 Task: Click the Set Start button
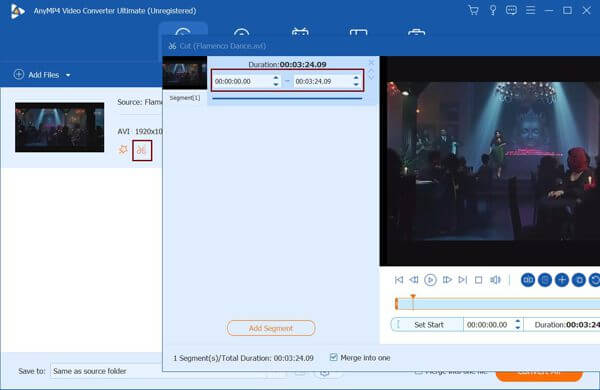pyautogui.click(x=427, y=325)
